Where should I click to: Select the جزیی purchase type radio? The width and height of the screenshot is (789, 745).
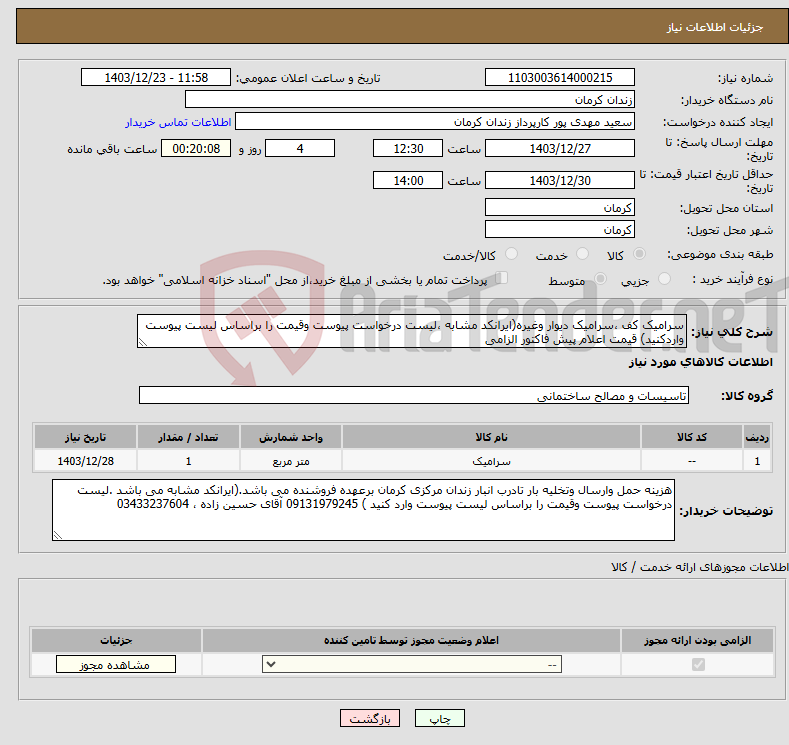click(664, 279)
